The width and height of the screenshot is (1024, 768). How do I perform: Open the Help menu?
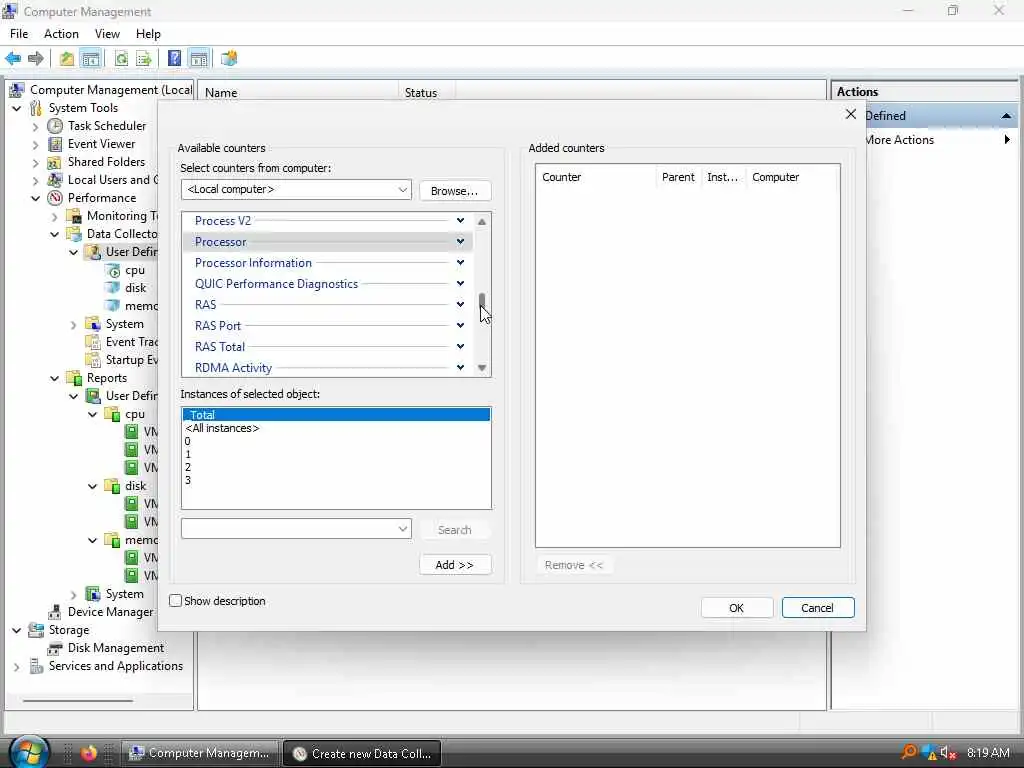point(148,34)
